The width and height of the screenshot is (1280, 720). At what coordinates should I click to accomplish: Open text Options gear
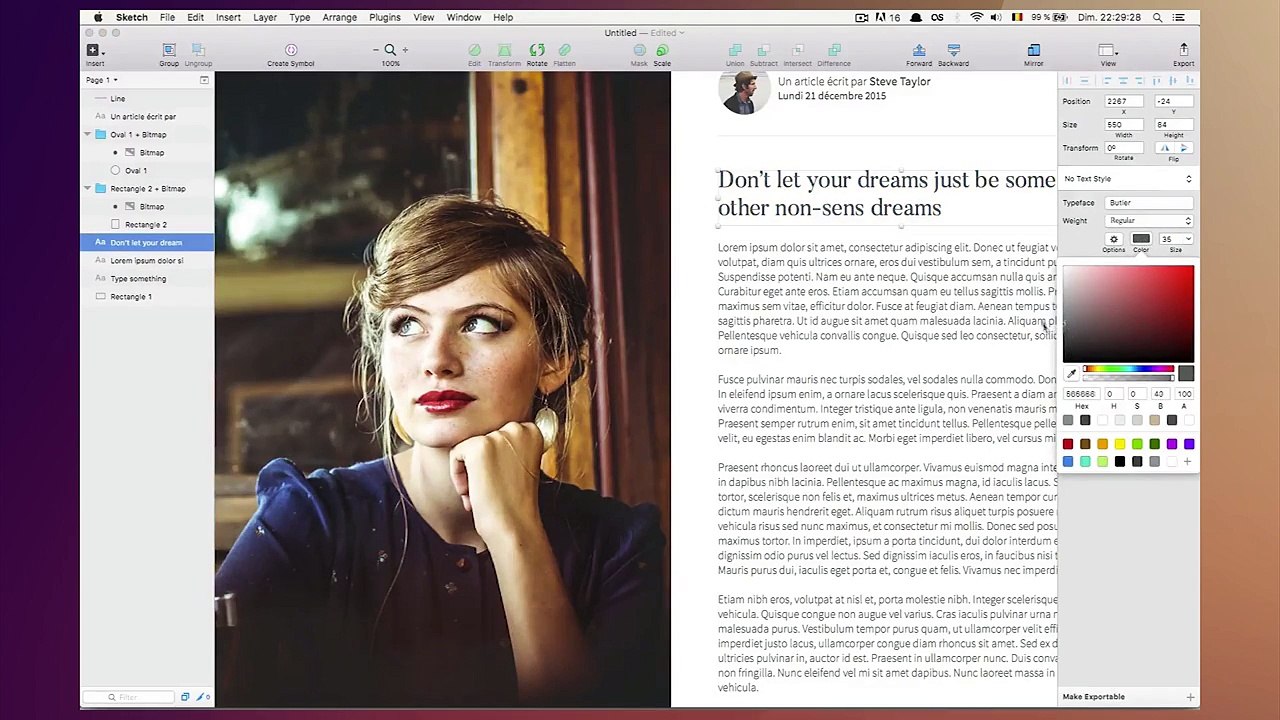click(x=1113, y=239)
